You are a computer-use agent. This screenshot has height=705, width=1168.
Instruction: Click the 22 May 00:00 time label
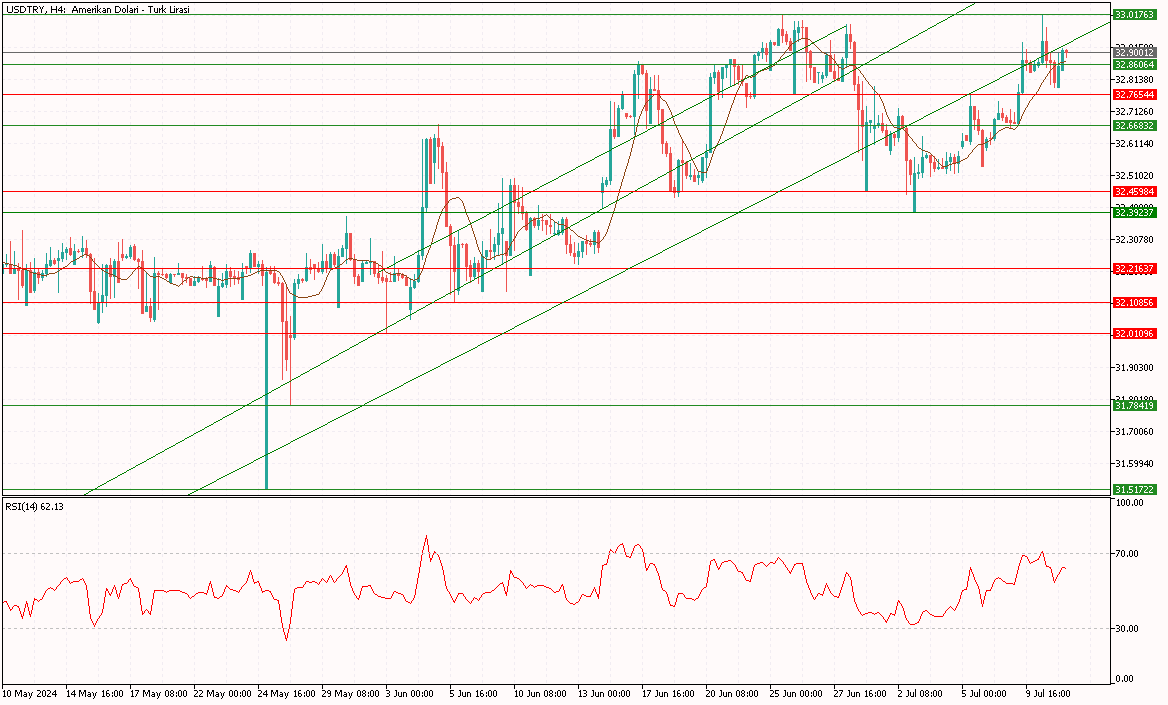point(223,694)
